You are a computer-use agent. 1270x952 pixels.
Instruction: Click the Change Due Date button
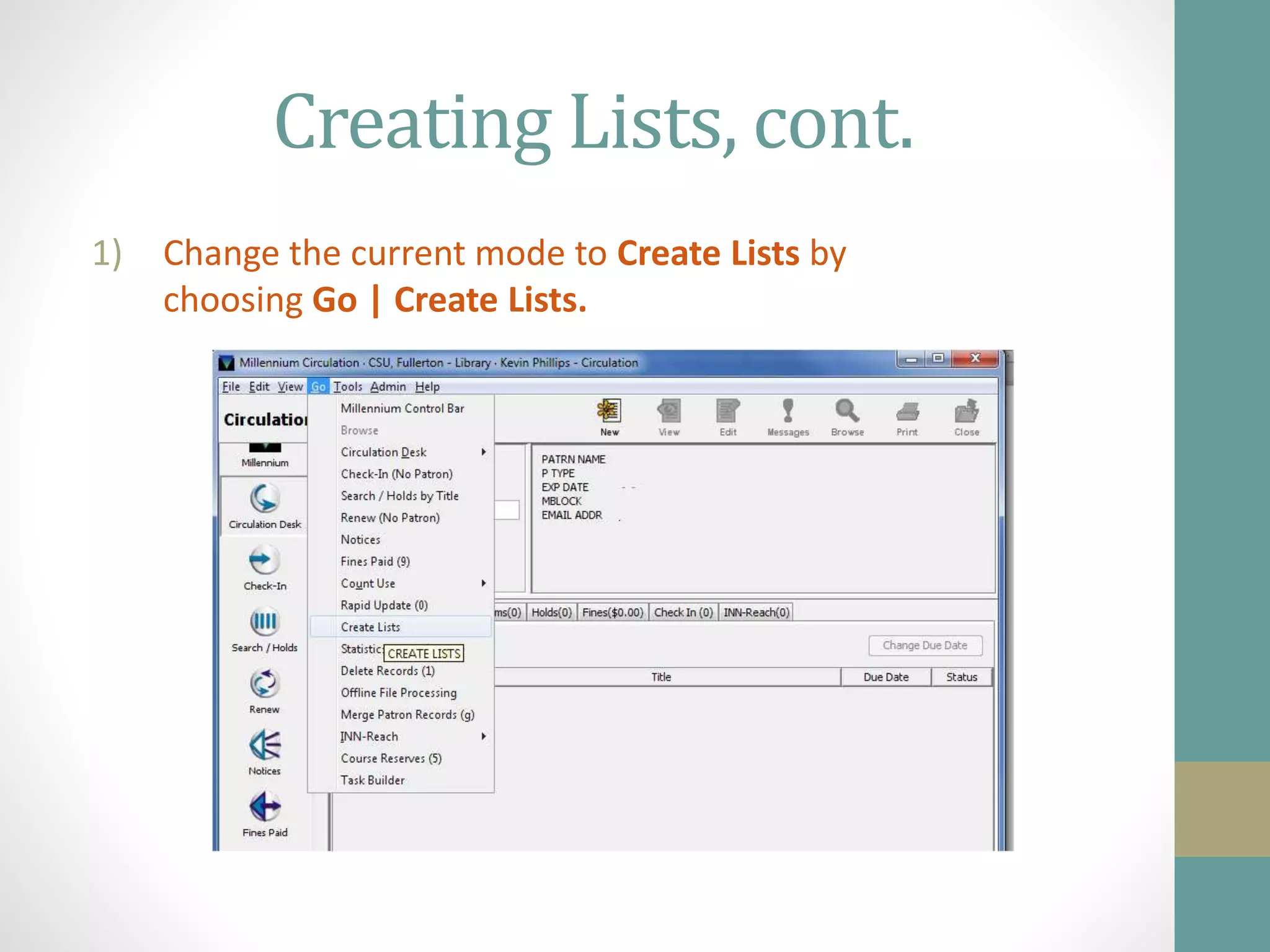tap(925, 646)
